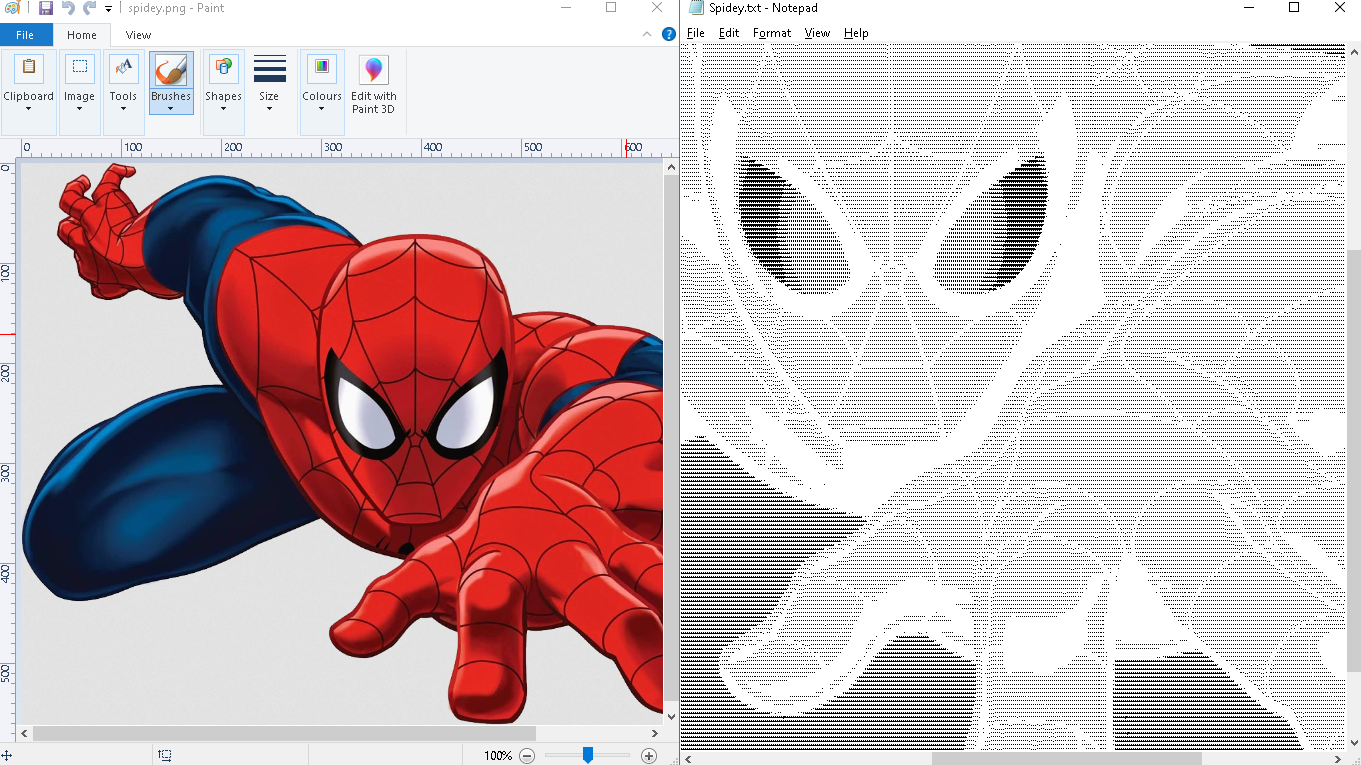Image resolution: width=1361 pixels, height=765 pixels.
Task: Maximize the Notepad window
Action: [x=1294, y=8]
